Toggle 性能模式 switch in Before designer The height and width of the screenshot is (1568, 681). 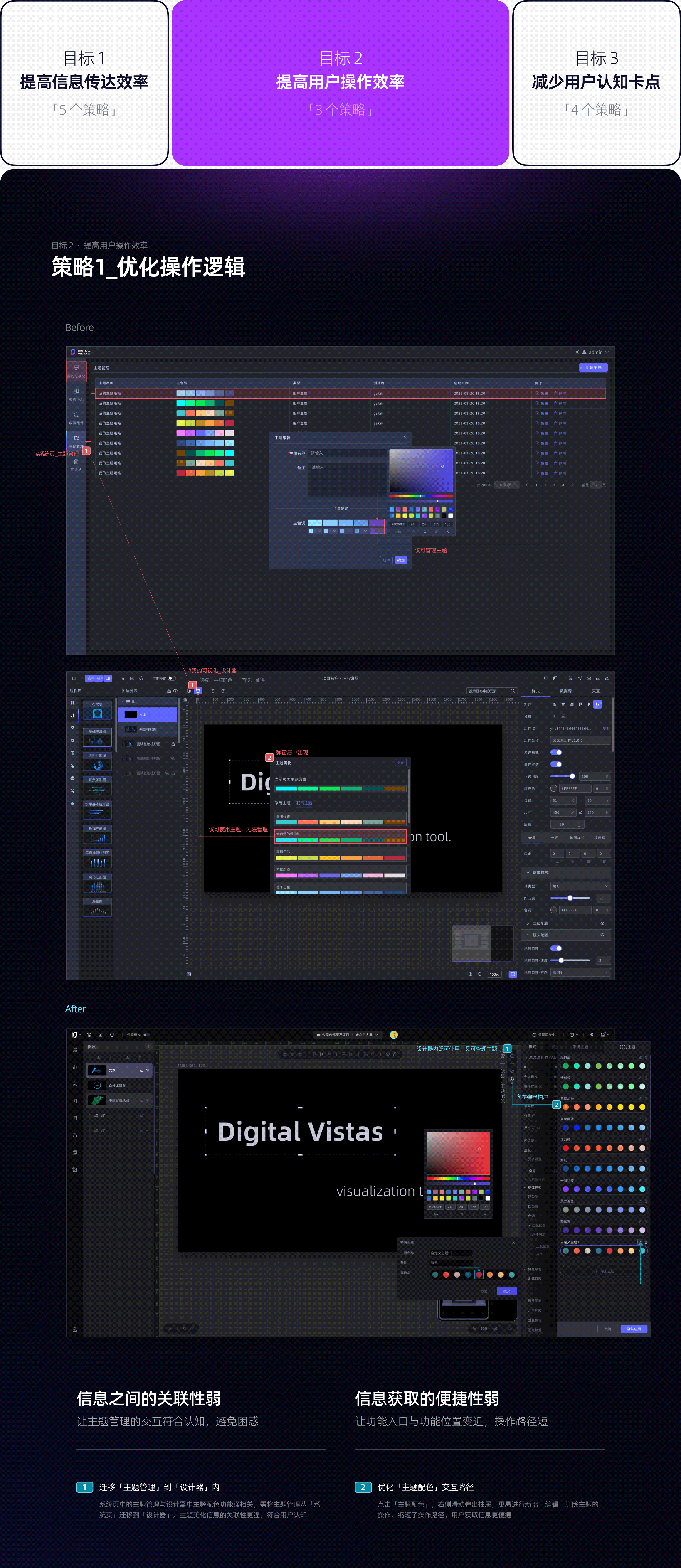[172, 678]
